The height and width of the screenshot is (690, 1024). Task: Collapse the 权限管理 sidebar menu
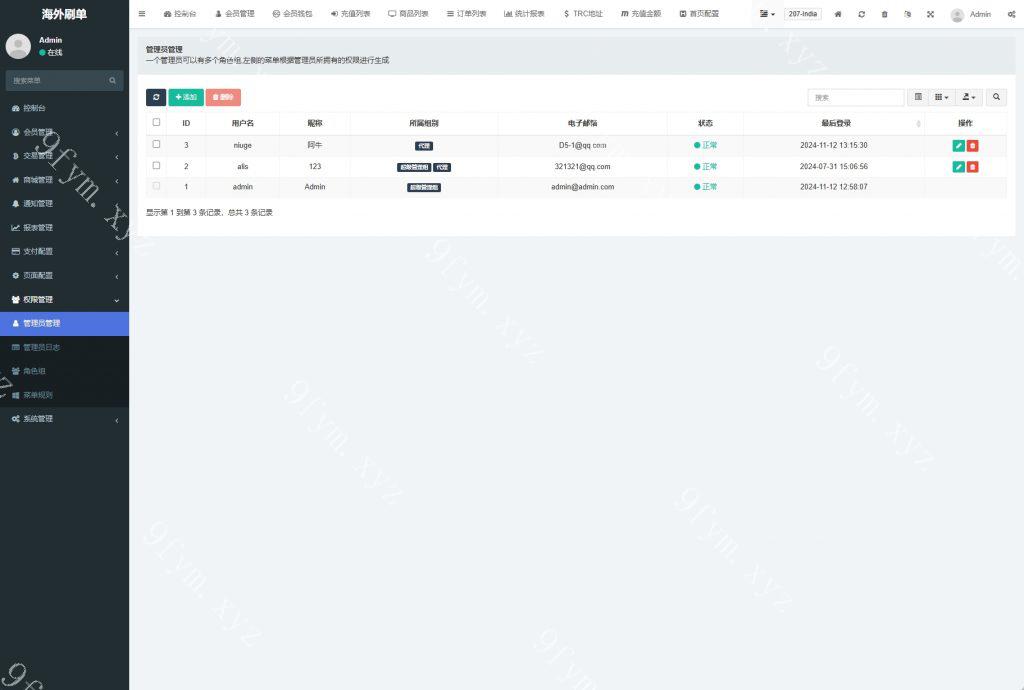(64, 300)
